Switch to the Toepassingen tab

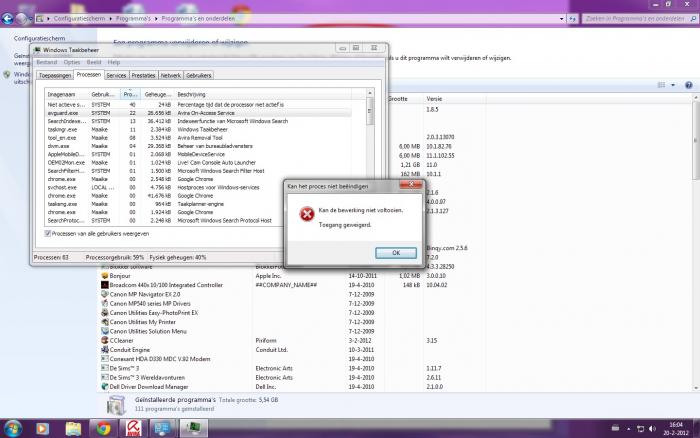click(55, 75)
